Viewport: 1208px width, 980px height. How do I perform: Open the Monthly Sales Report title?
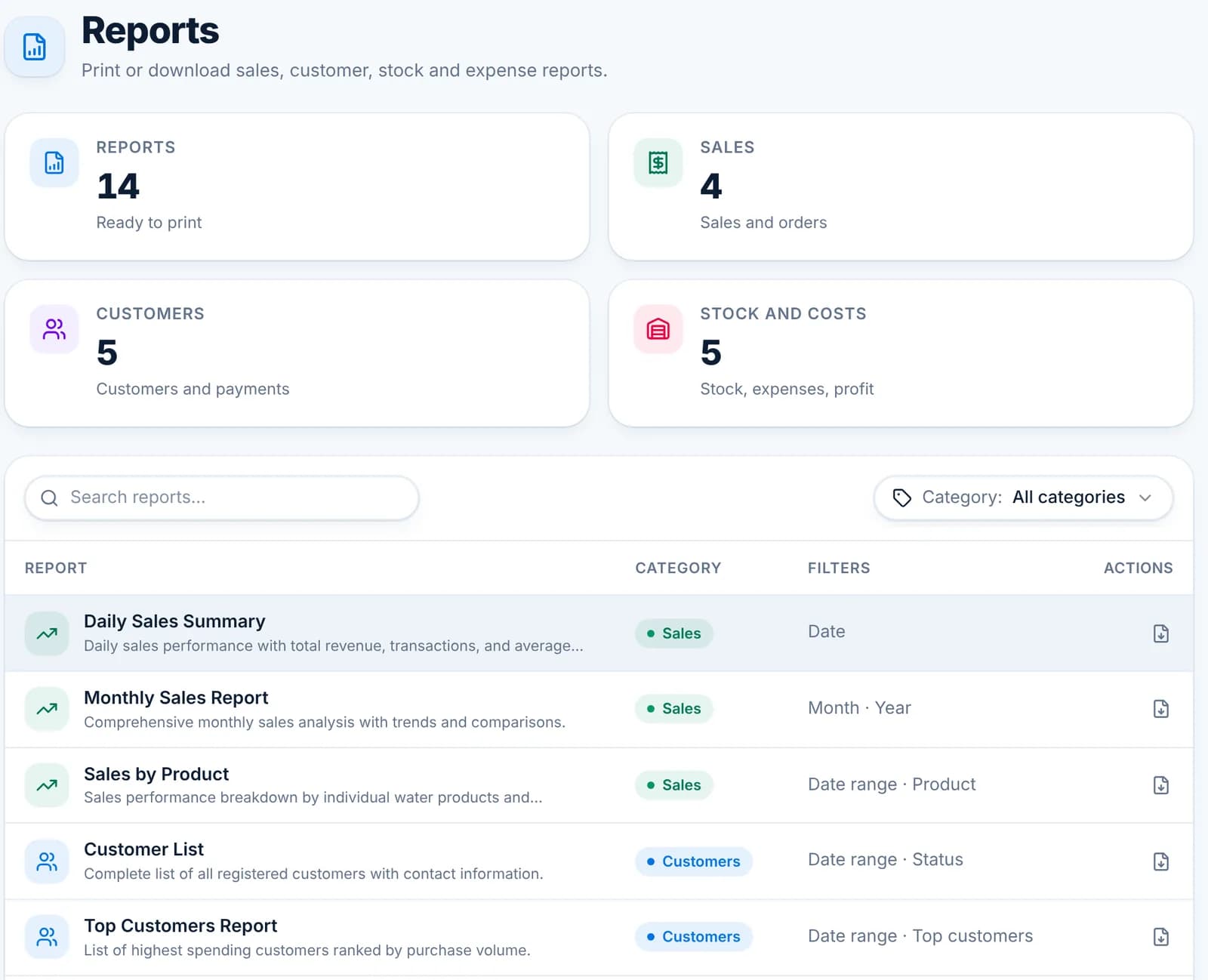tap(176, 698)
